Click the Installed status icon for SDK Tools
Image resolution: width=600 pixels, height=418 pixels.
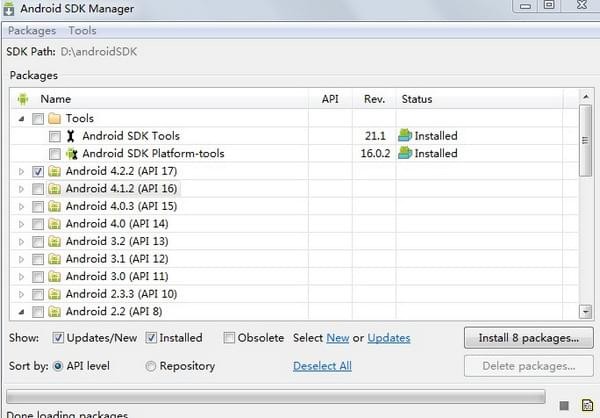(405, 136)
